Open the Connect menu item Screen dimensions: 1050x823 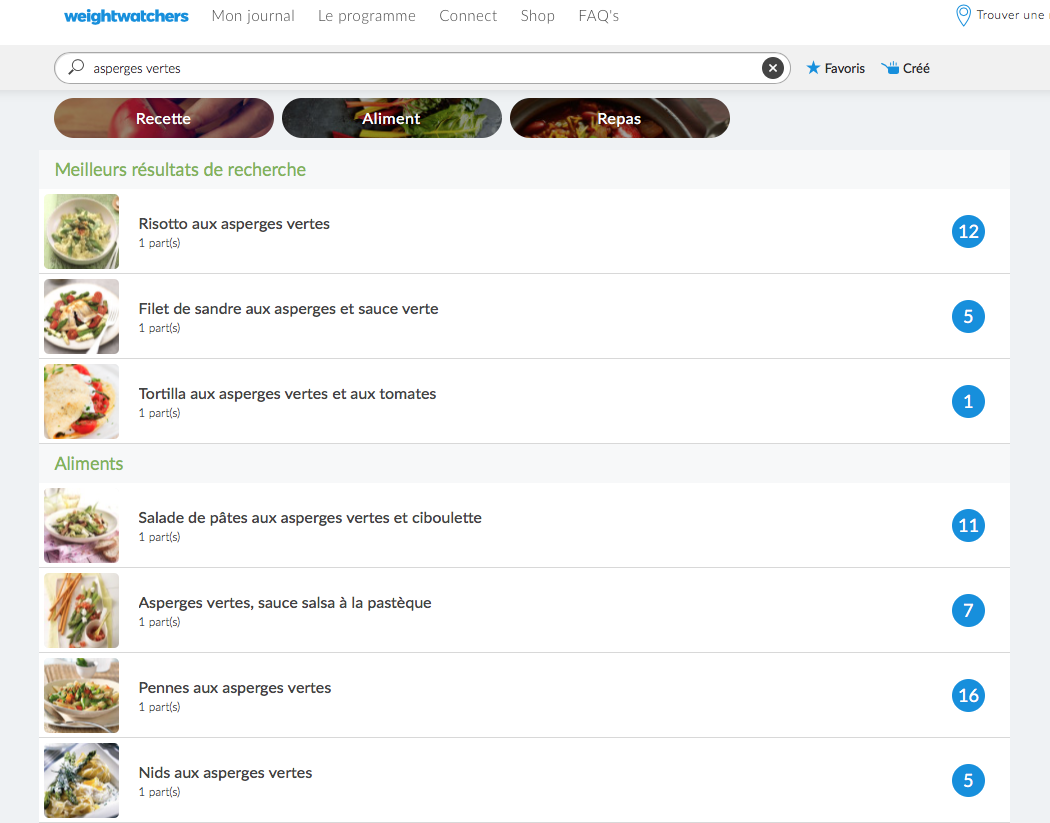pos(467,16)
